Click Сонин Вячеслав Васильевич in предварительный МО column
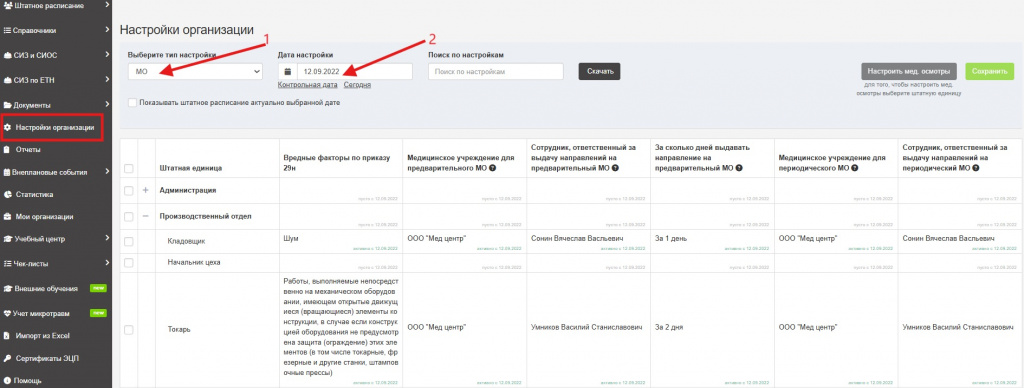The width and height of the screenshot is (1024, 388). coord(578,238)
